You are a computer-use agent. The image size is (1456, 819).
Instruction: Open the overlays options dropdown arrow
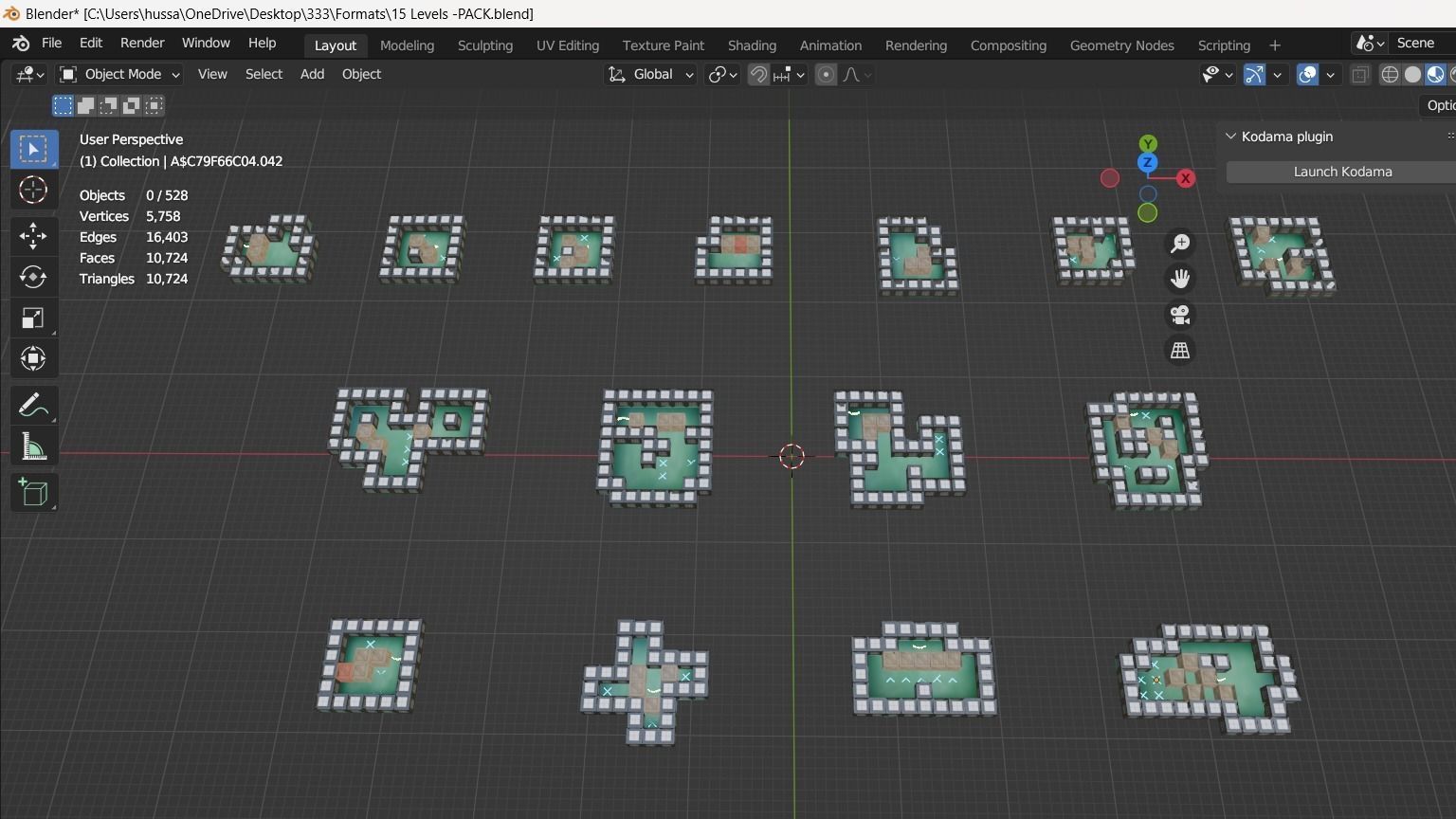pos(1331,75)
